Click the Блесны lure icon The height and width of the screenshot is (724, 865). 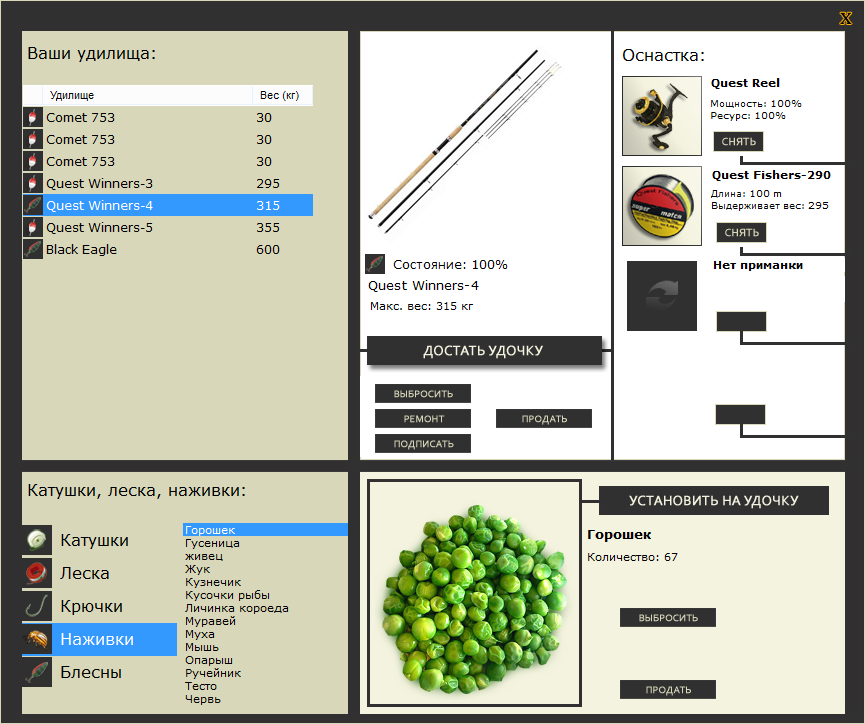(x=37, y=672)
